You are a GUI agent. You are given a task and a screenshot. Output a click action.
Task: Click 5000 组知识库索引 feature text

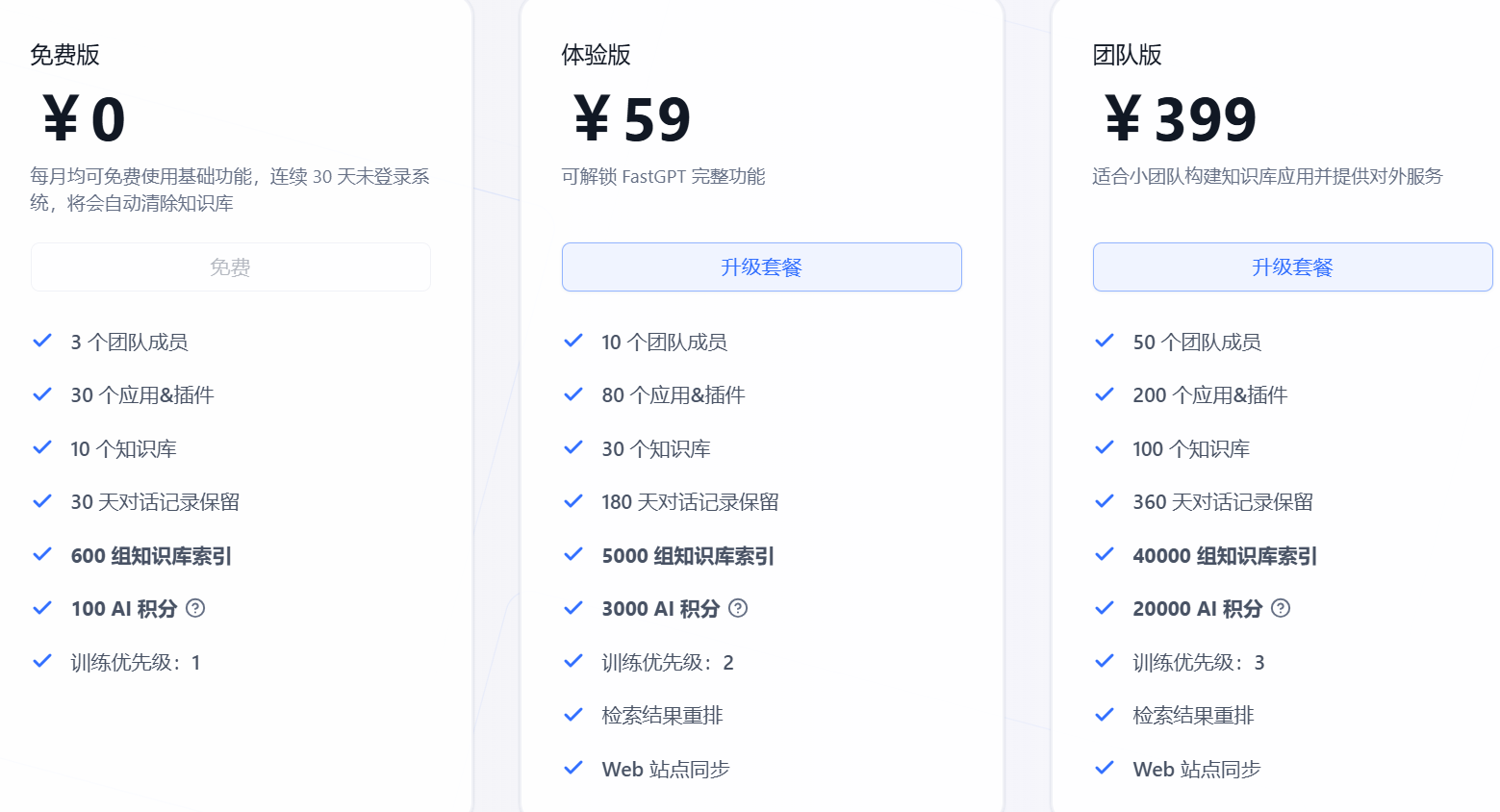[x=688, y=555]
